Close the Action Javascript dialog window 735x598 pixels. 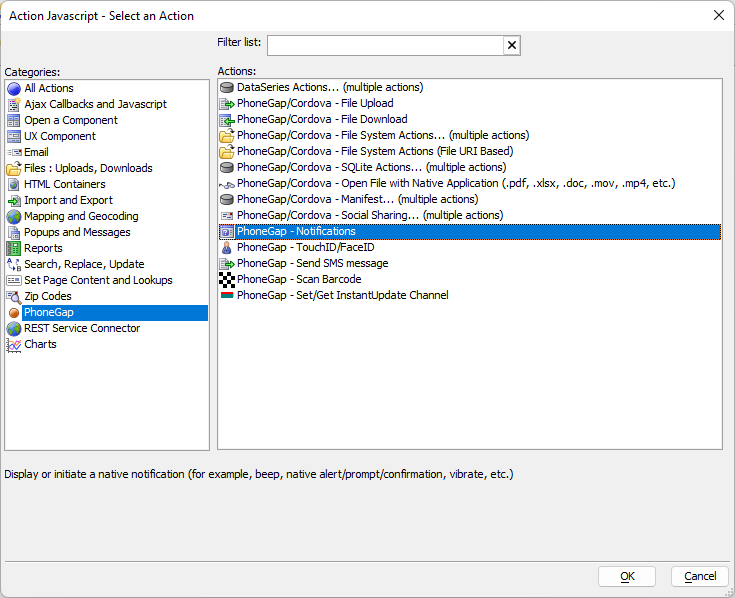click(719, 15)
